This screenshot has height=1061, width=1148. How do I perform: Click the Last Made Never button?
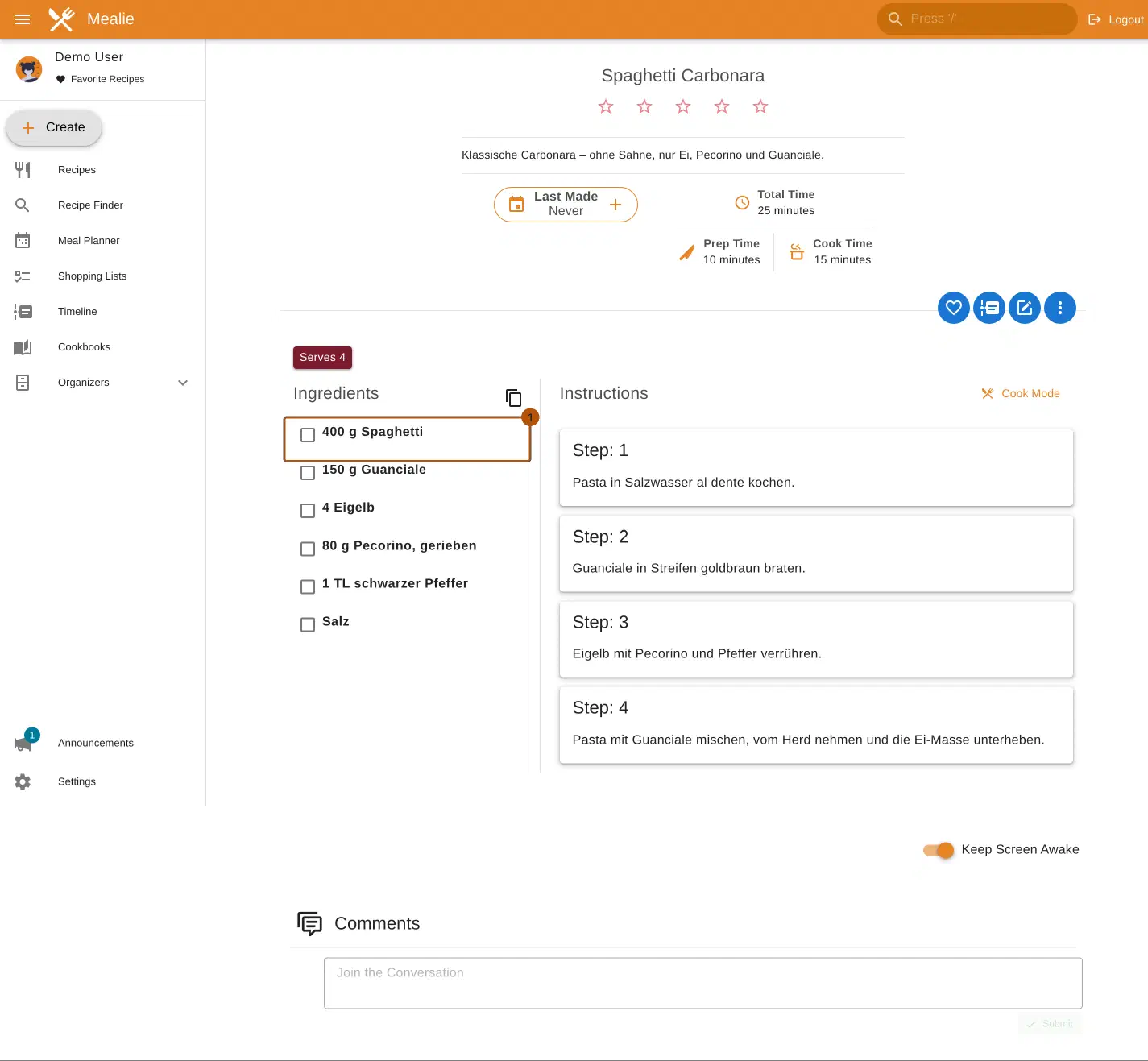[x=566, y=205]
